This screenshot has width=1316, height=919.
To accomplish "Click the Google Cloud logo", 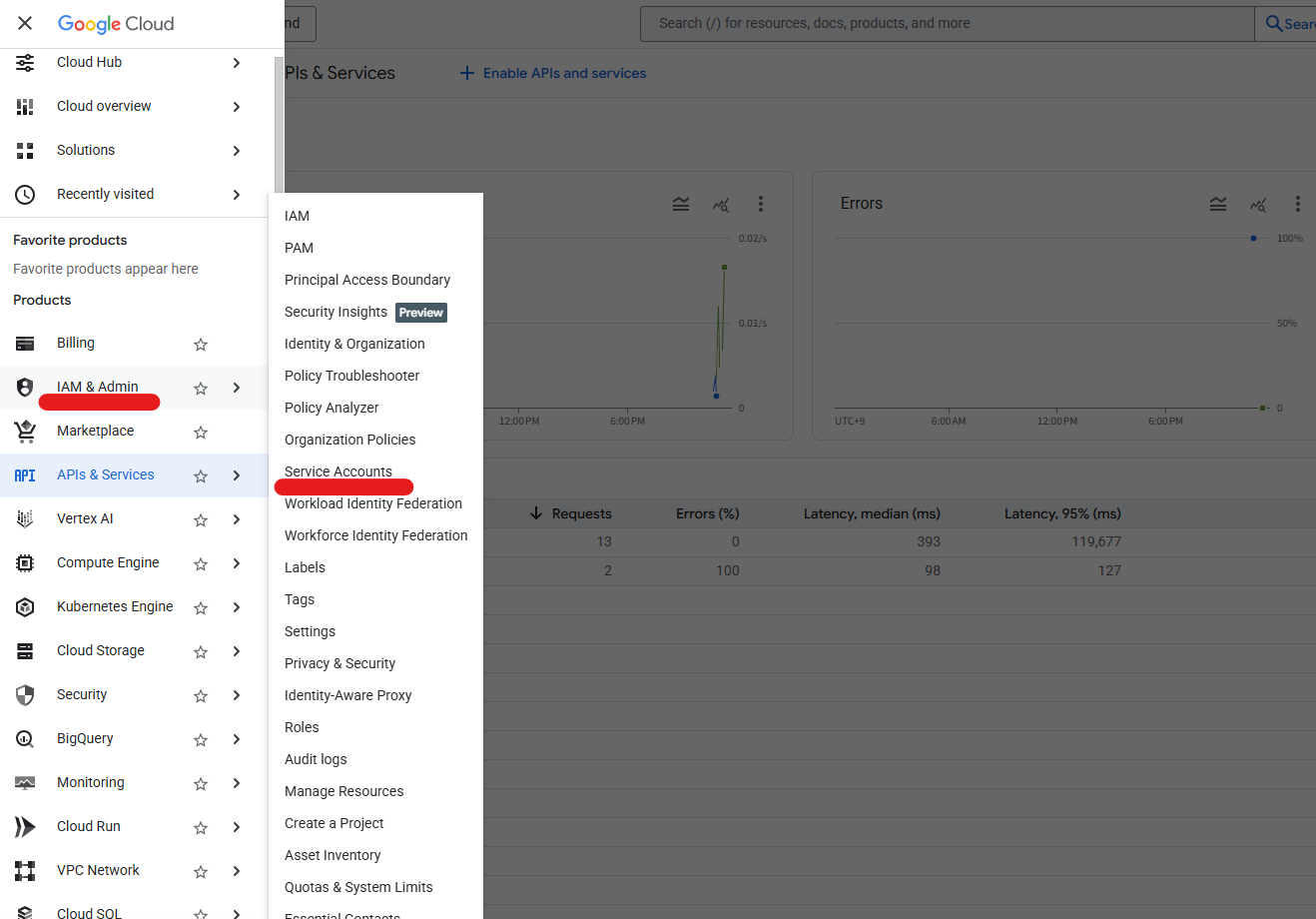I will [116, 23].
